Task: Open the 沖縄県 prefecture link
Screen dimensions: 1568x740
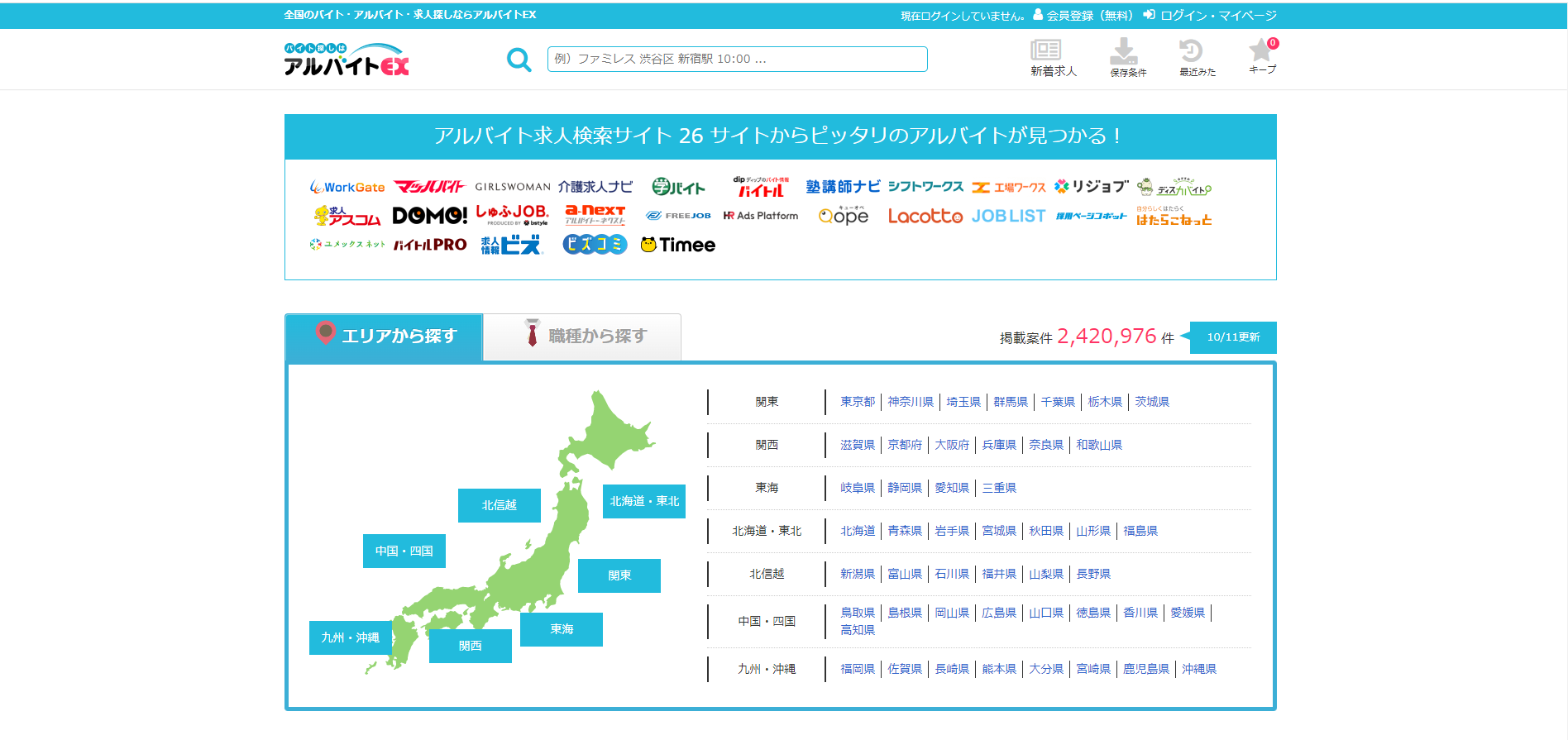Action: click(1199, 669)
